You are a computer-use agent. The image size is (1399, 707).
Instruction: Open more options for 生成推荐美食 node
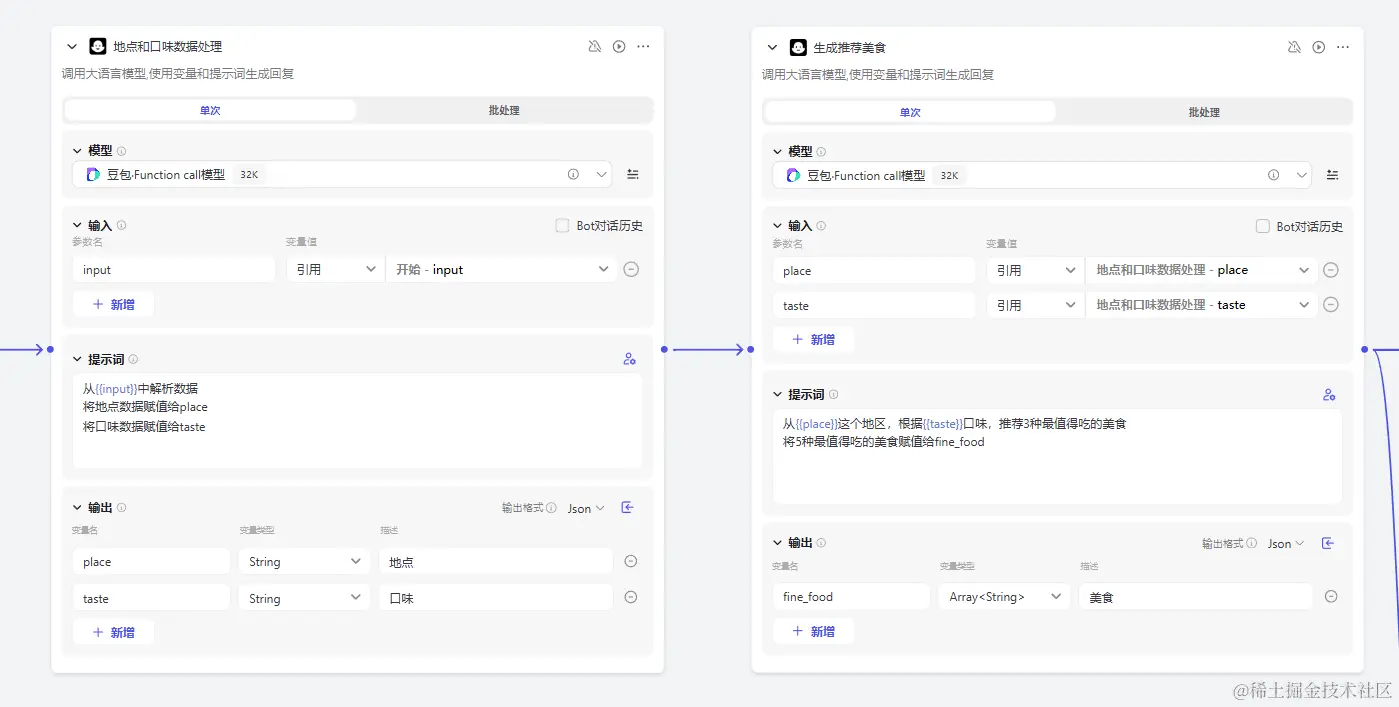tap(1343, 47)
